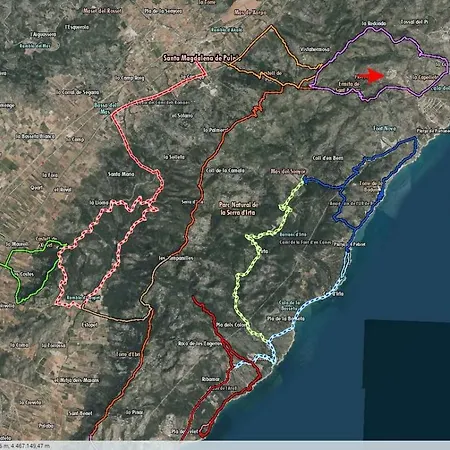Click the Coll de la Comba label

point(225,170)
